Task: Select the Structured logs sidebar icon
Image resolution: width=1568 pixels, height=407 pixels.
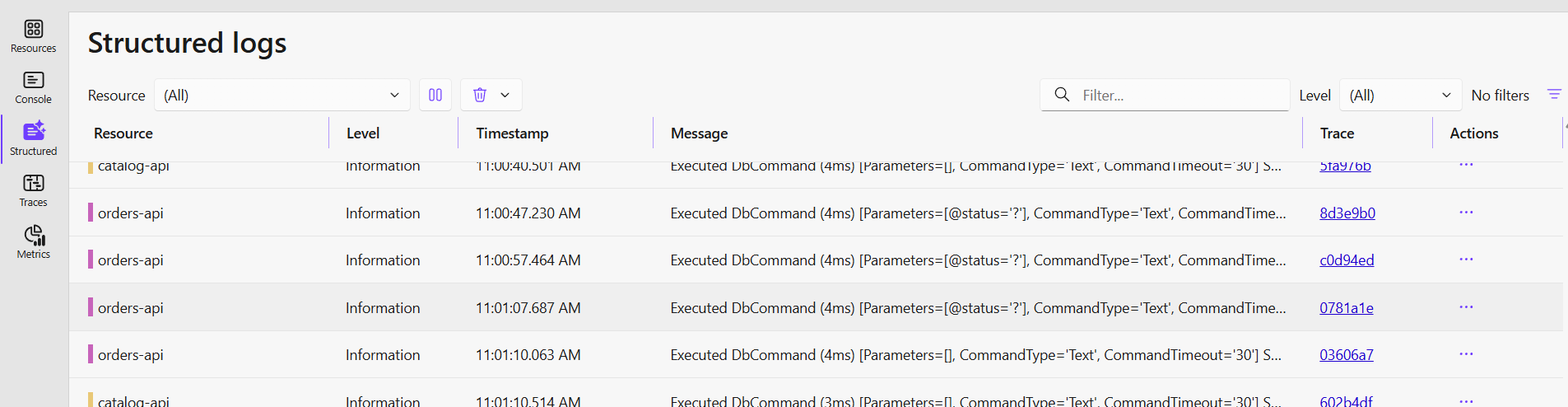Action: click(34, 132)
